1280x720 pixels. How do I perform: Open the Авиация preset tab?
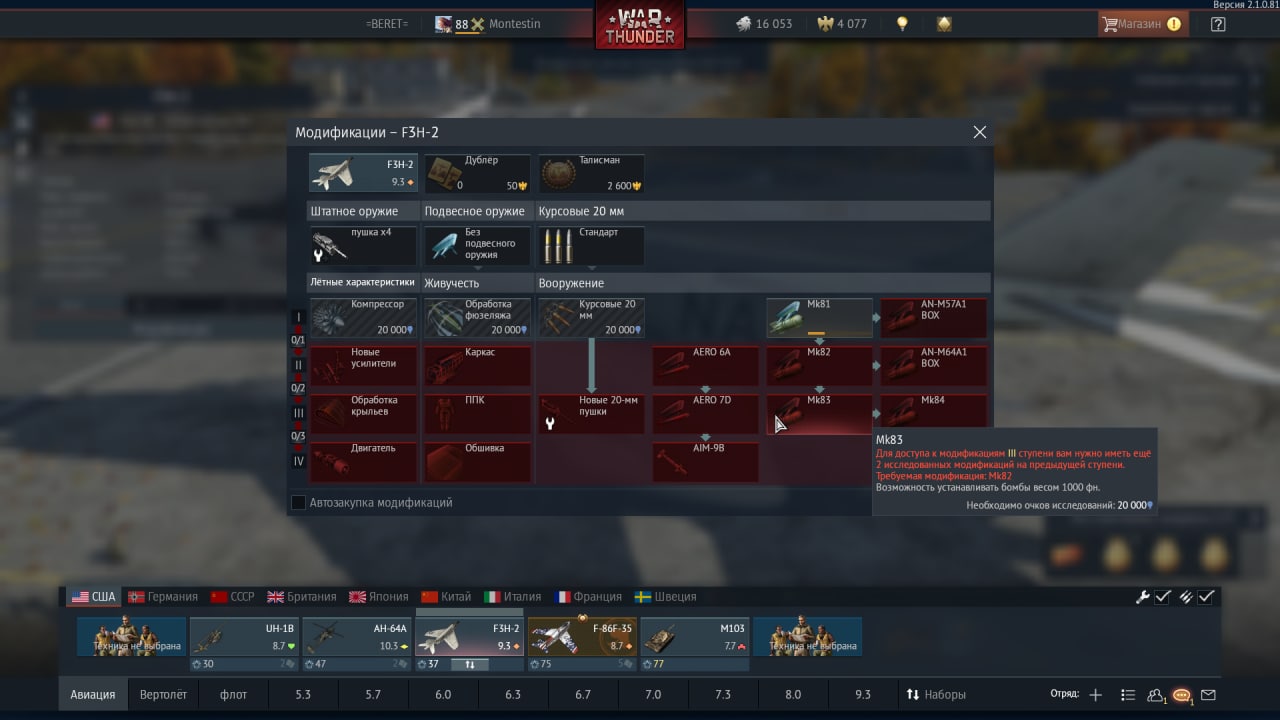(x=93, y=694)
